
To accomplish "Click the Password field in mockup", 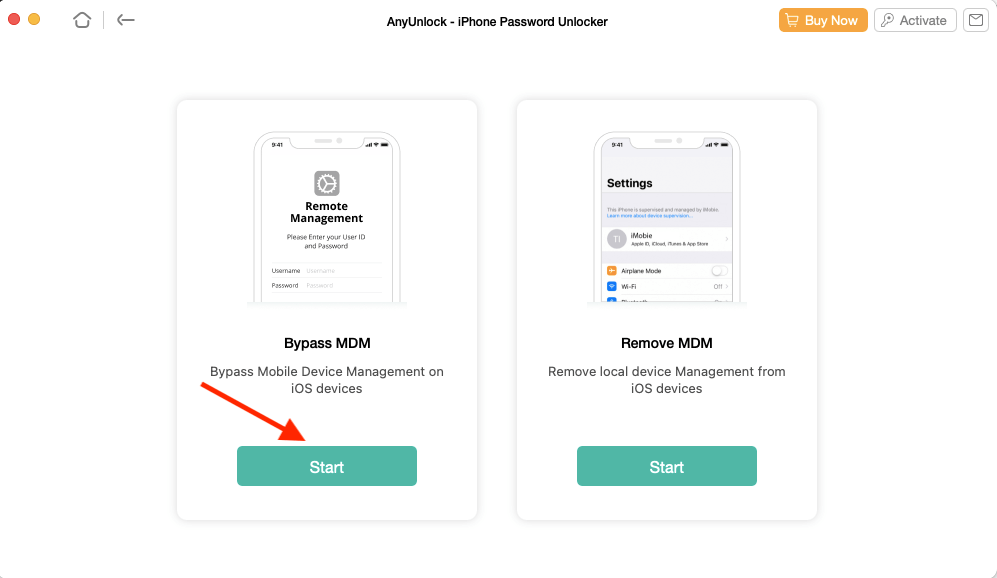I will pos(327,286).
